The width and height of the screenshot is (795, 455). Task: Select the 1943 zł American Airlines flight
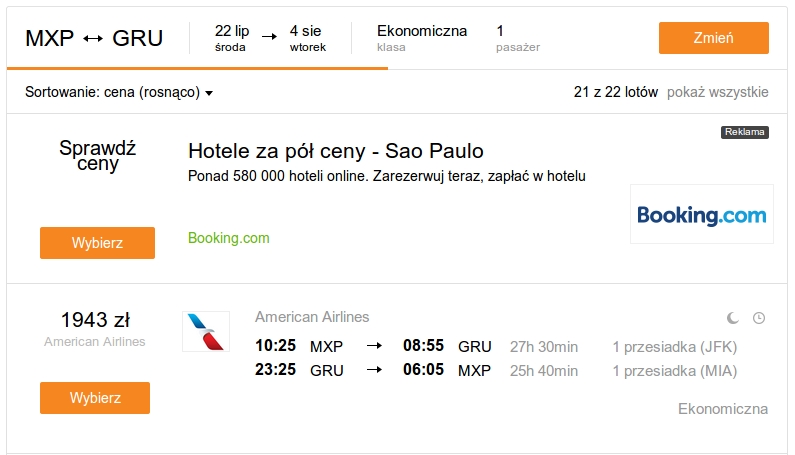coord(95,398)
